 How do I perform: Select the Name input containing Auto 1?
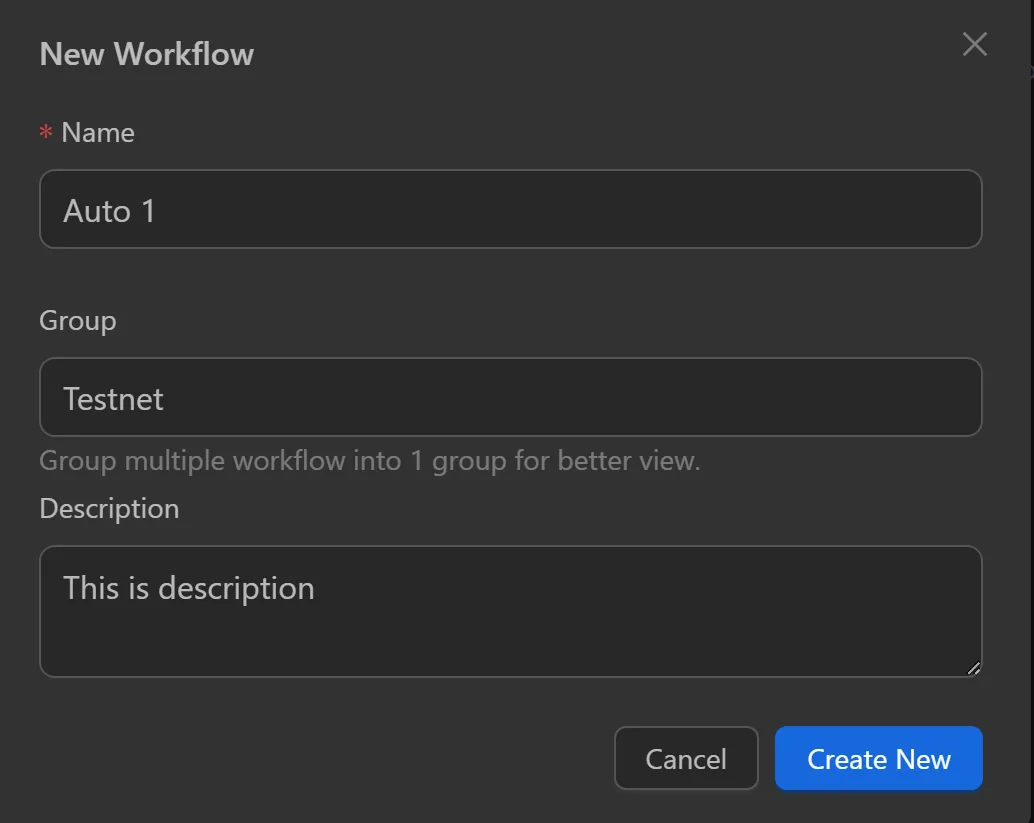pyautogui.click(x=511, y=209)
